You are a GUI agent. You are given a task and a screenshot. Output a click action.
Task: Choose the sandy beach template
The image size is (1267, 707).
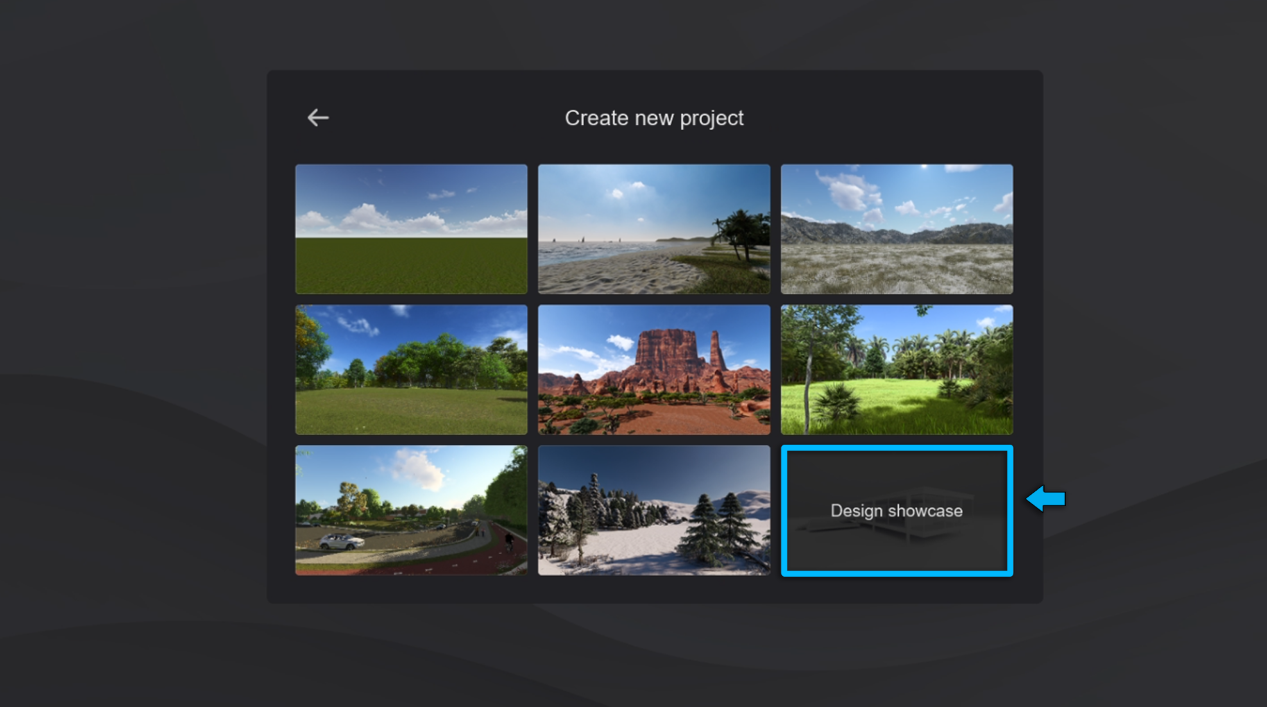point(654,229)
